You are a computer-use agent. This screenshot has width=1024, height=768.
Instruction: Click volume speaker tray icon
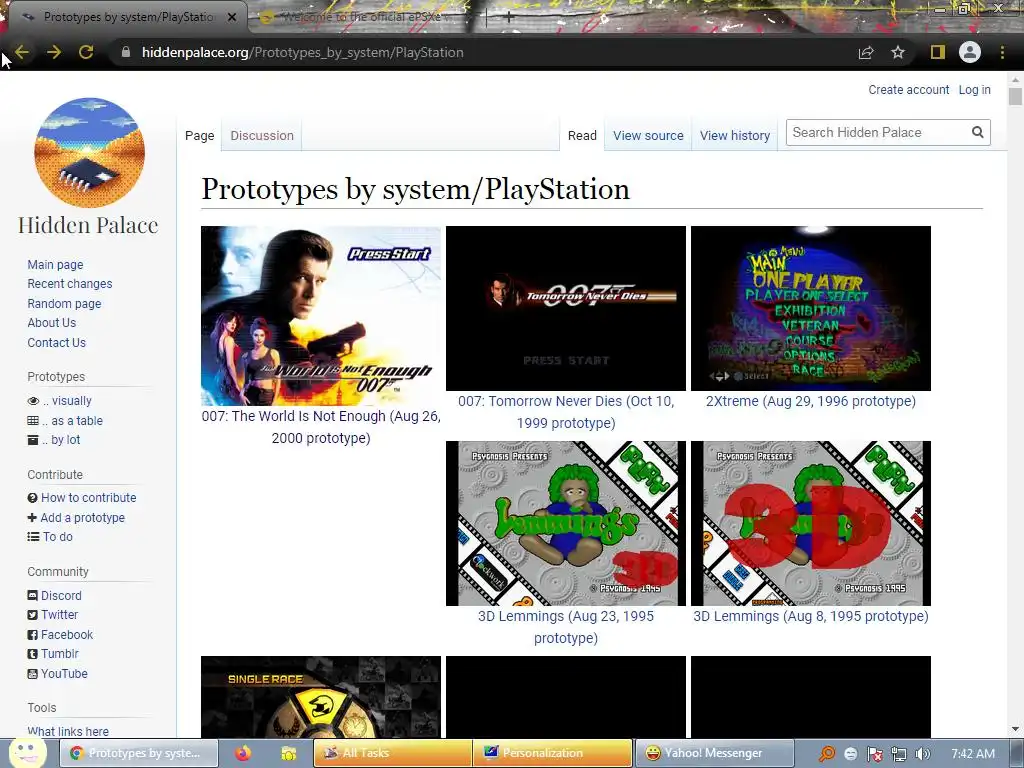coord(922,754)
